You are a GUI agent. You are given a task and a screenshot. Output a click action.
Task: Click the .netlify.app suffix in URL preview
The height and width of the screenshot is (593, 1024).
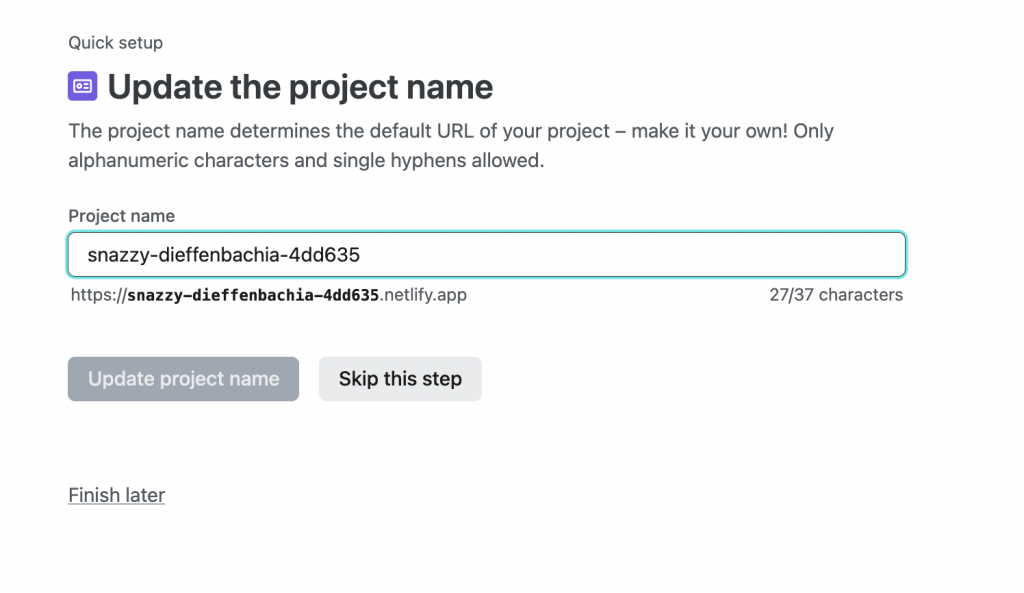(x=424, y=295)
